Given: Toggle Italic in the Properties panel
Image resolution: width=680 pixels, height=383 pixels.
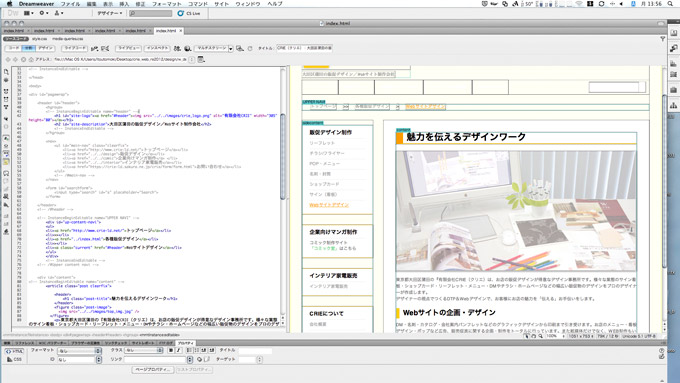Looking at the screenshot, I should (178, 350).
